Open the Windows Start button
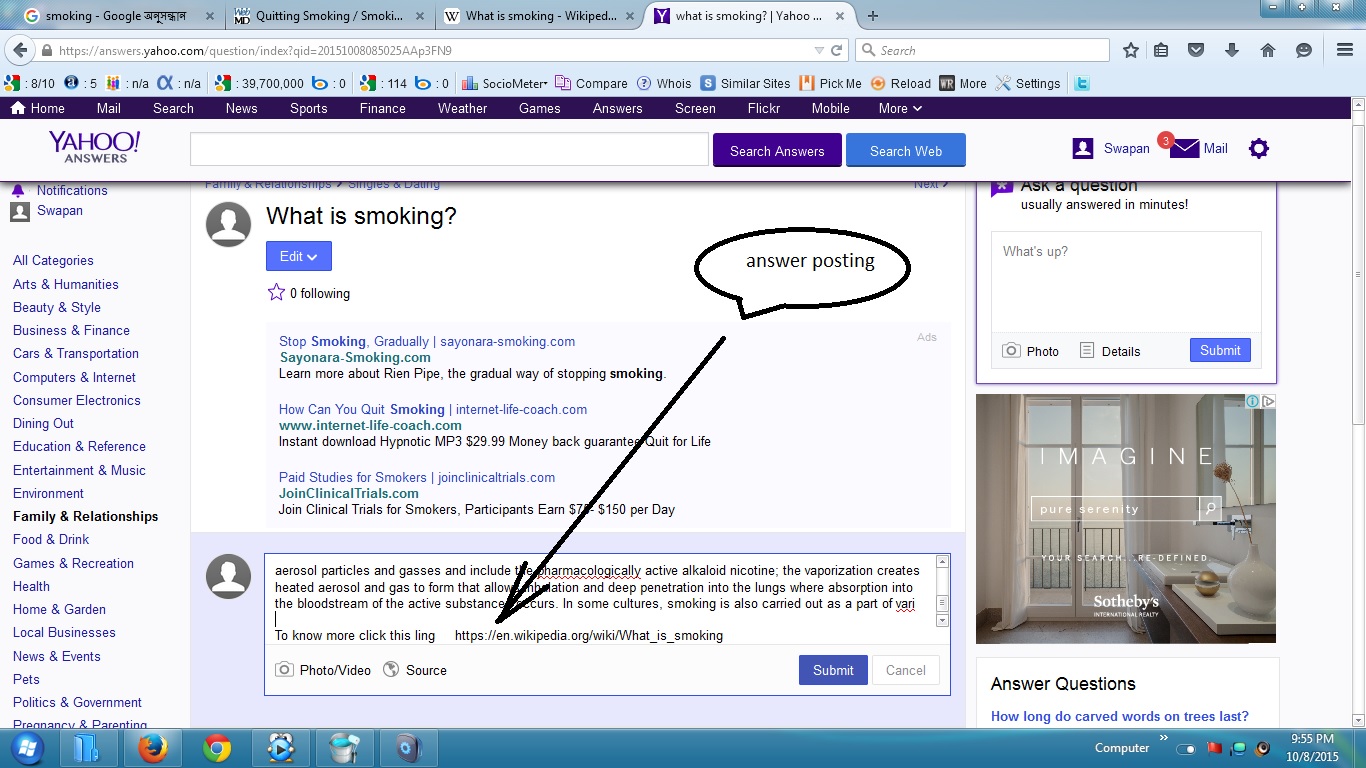This screenshot has height=768, width=1366. pos(26,748)
